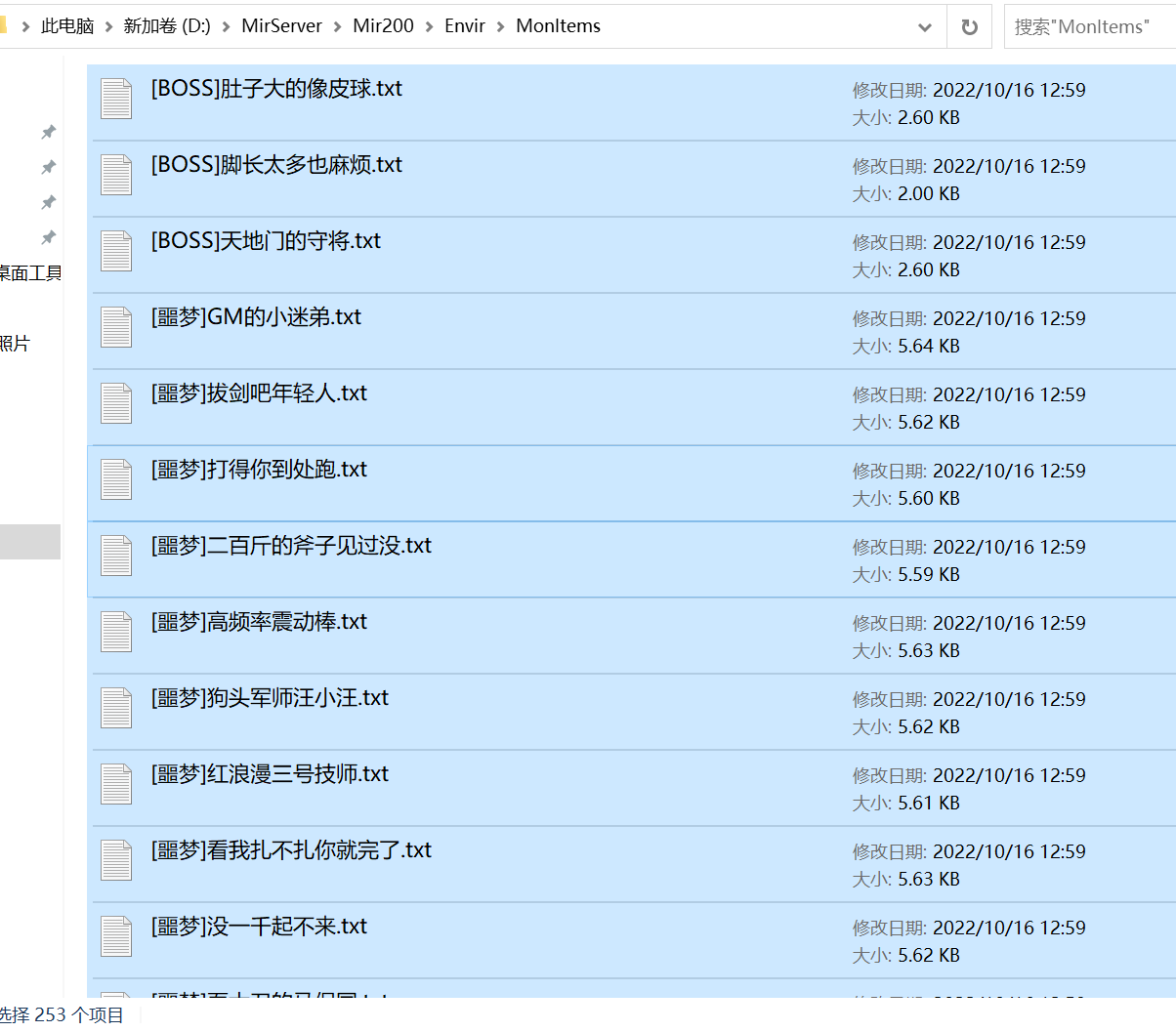Viewport: 1176px width, 1032px height.
Task: Click the file icon of [BOSS]天地门的守将.txt
Action: click(116, 251)
